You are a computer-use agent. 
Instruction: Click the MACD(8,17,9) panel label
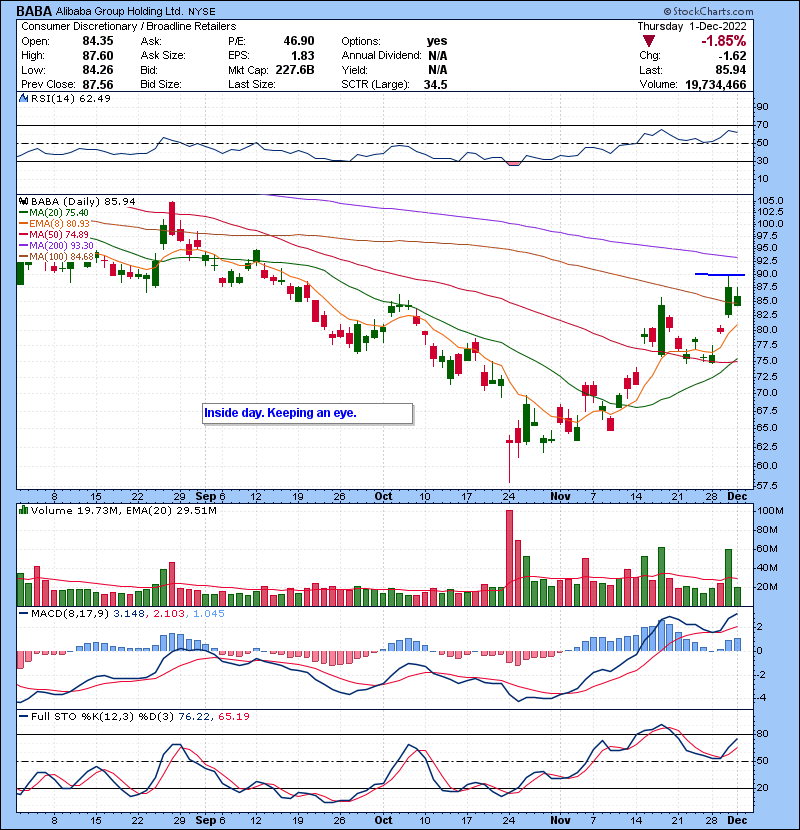70,614
